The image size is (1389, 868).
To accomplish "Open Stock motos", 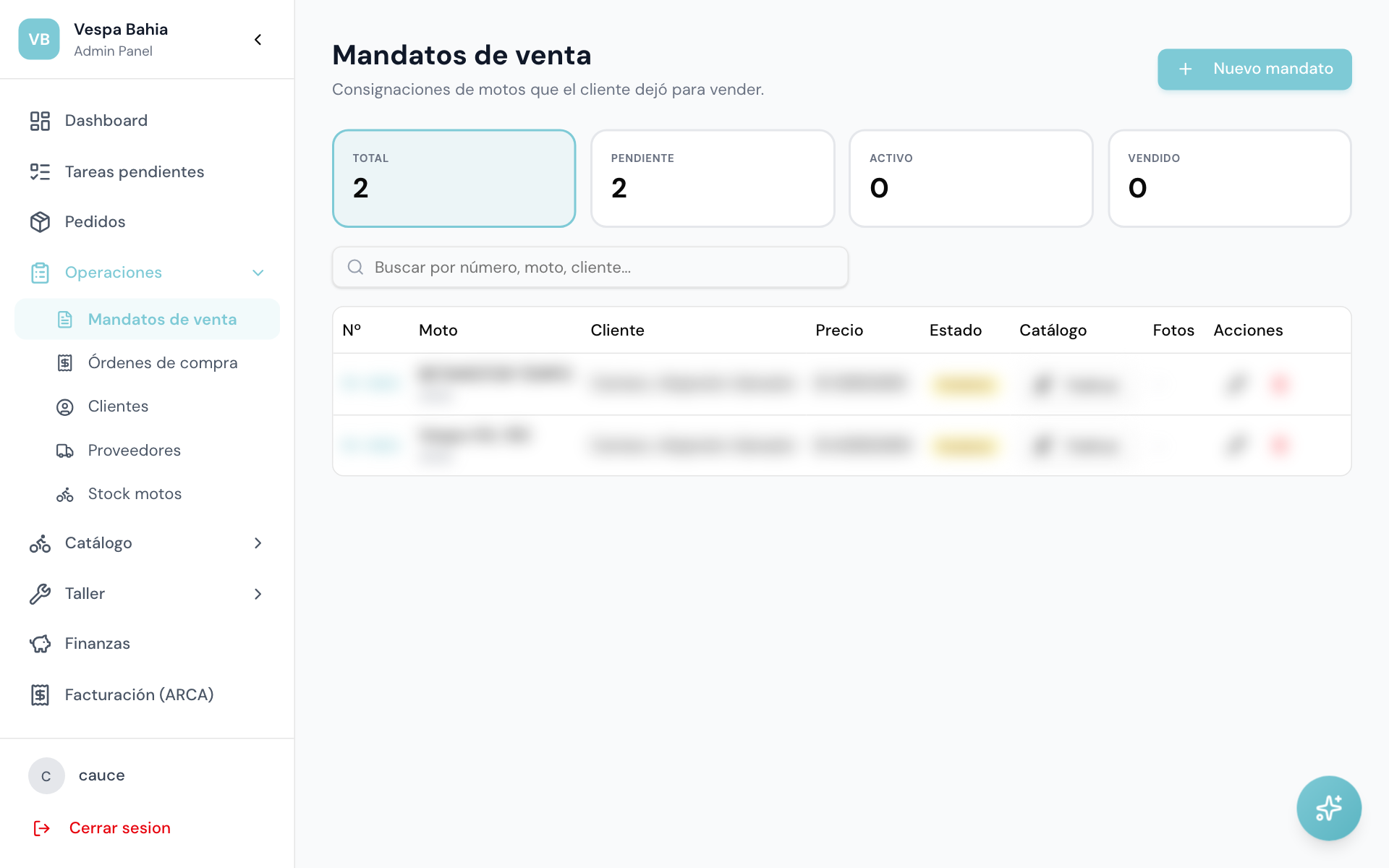I will [147, 494].
